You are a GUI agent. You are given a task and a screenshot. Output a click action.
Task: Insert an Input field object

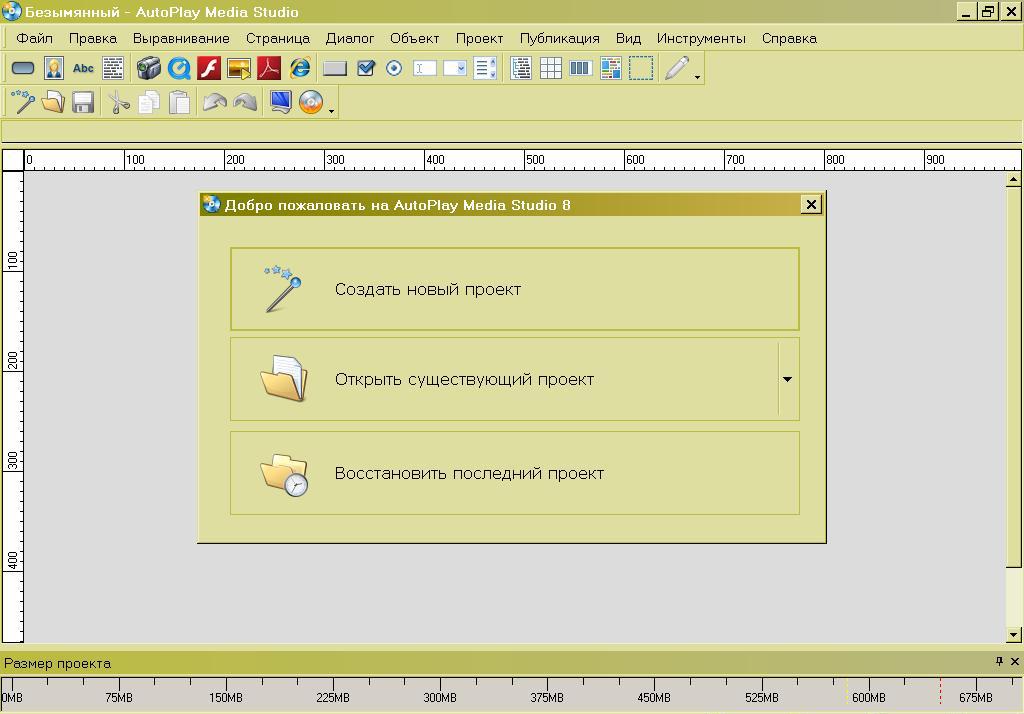click(x=424, y=68)
